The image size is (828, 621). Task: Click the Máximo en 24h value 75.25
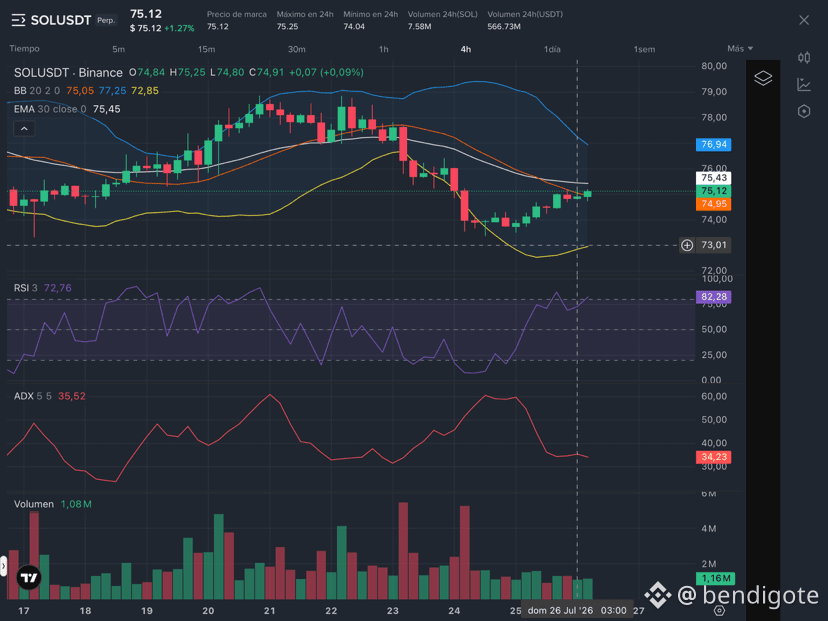287,26
